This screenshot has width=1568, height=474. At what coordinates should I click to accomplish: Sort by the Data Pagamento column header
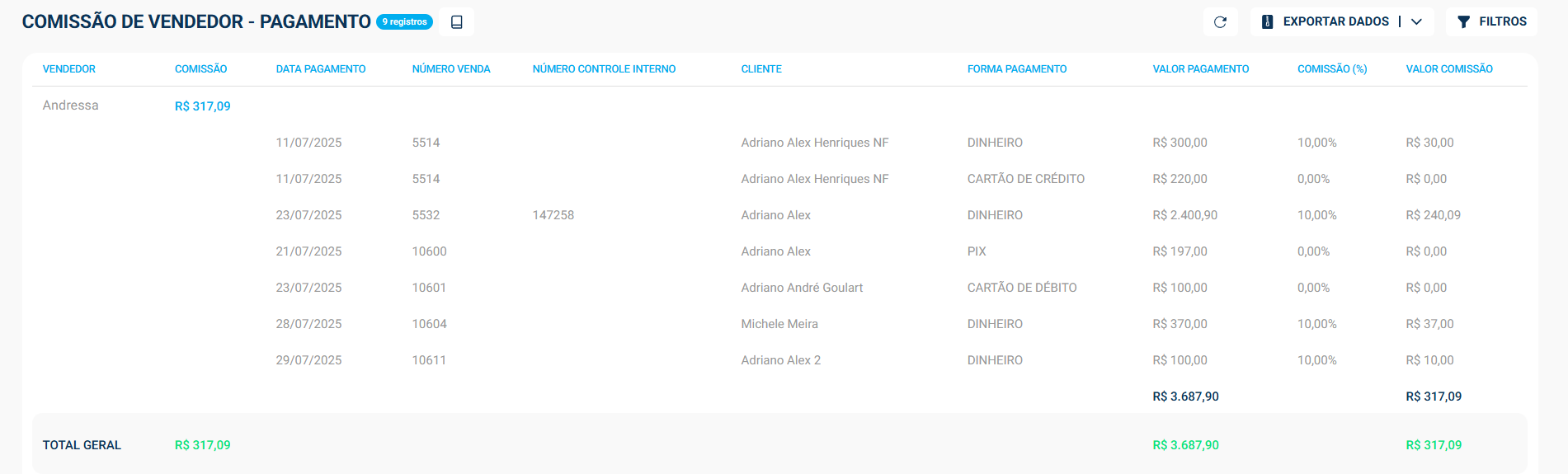coord(321,69)
